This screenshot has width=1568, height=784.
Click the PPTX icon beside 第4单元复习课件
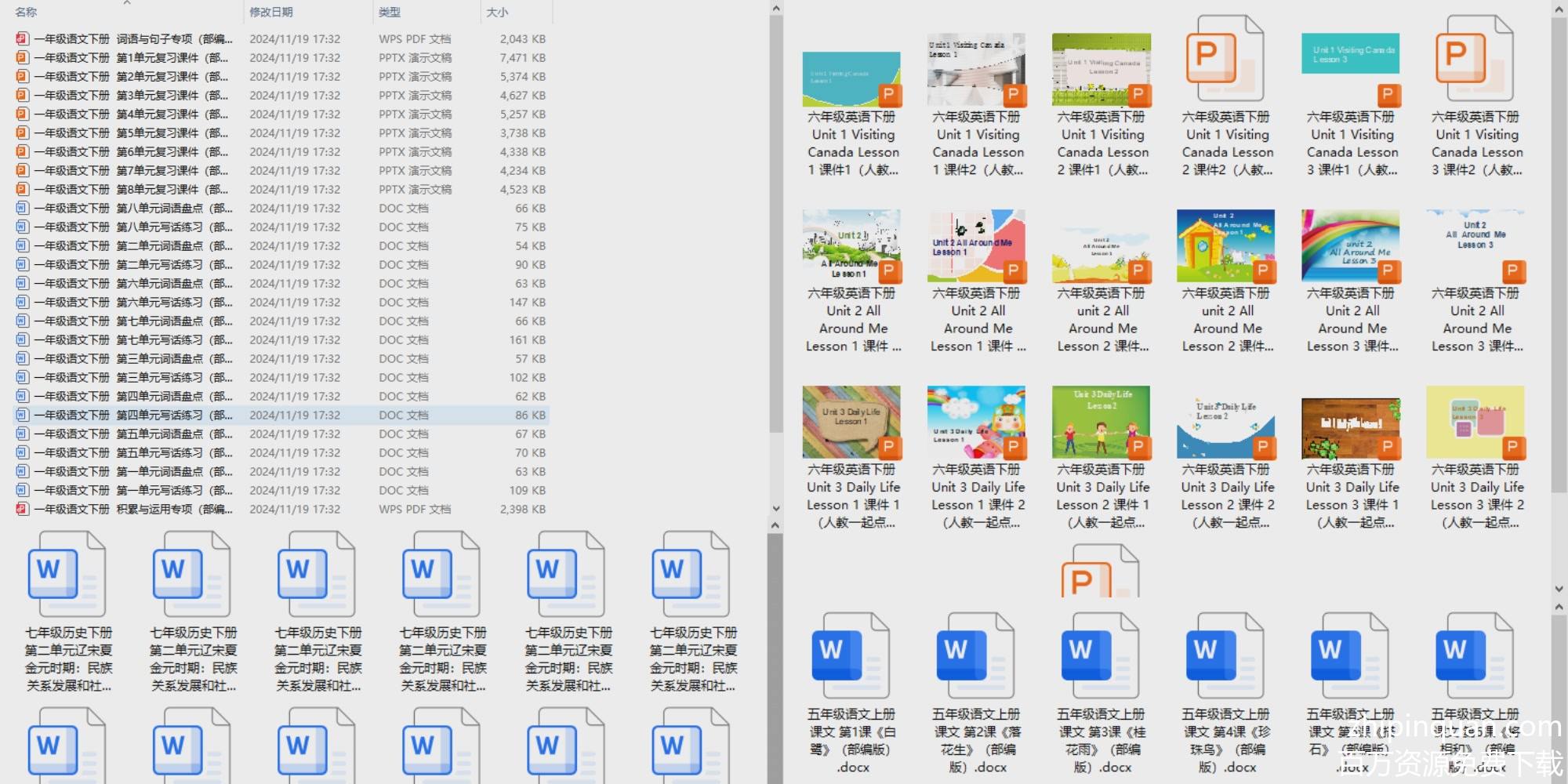22,114
